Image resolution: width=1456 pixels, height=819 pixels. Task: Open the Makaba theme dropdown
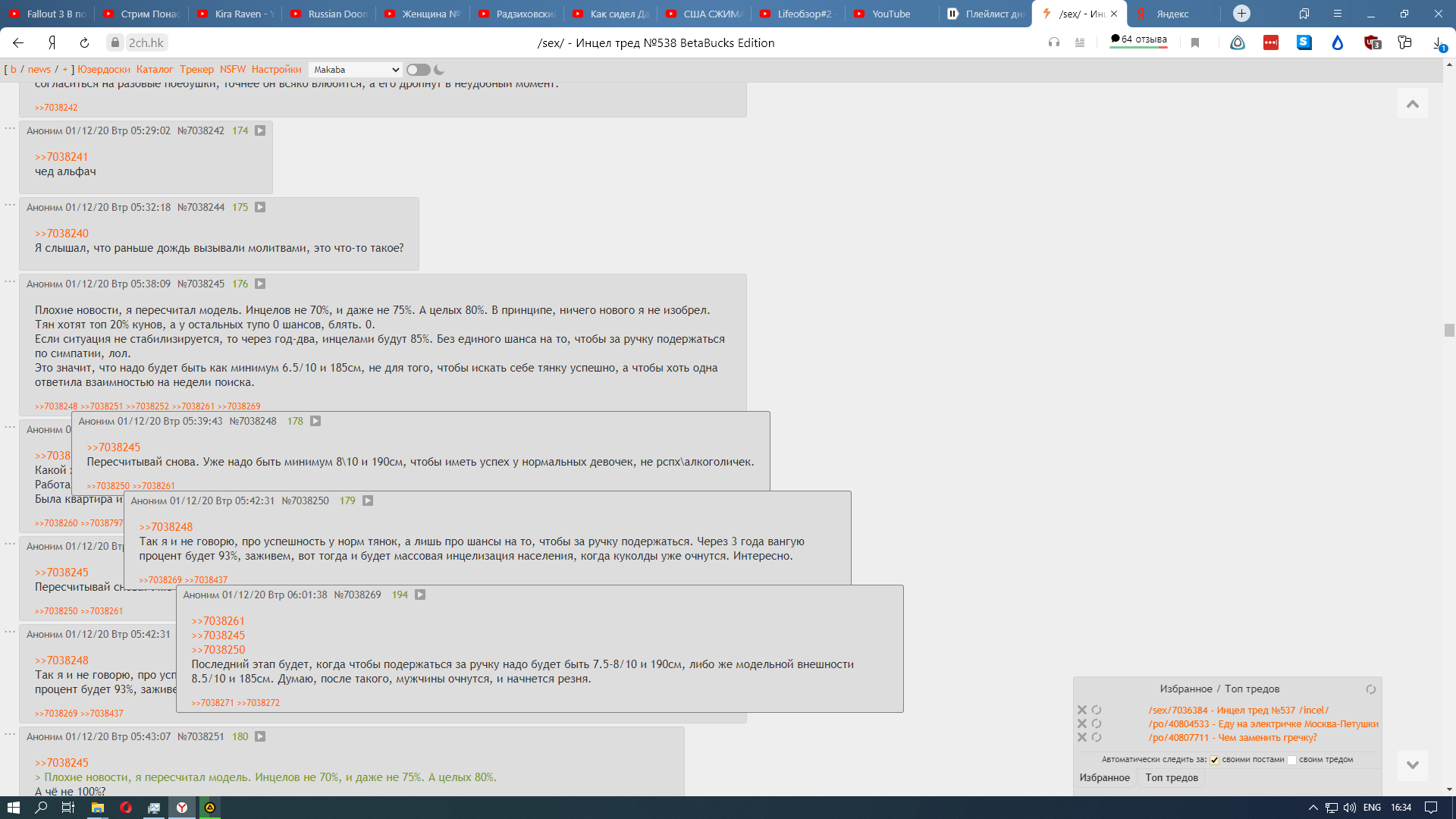coord(355,70)
